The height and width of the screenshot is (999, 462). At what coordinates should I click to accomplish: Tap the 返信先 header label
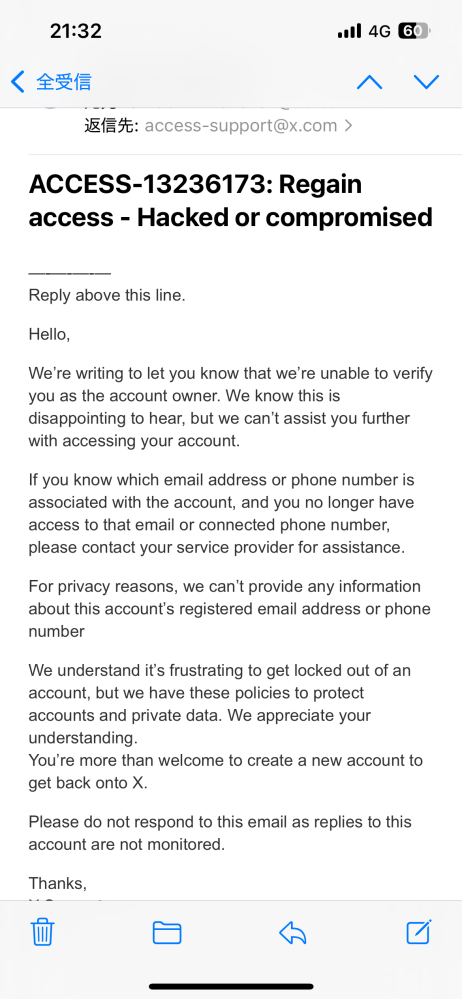pyautogui.click(x=112, y=126)
